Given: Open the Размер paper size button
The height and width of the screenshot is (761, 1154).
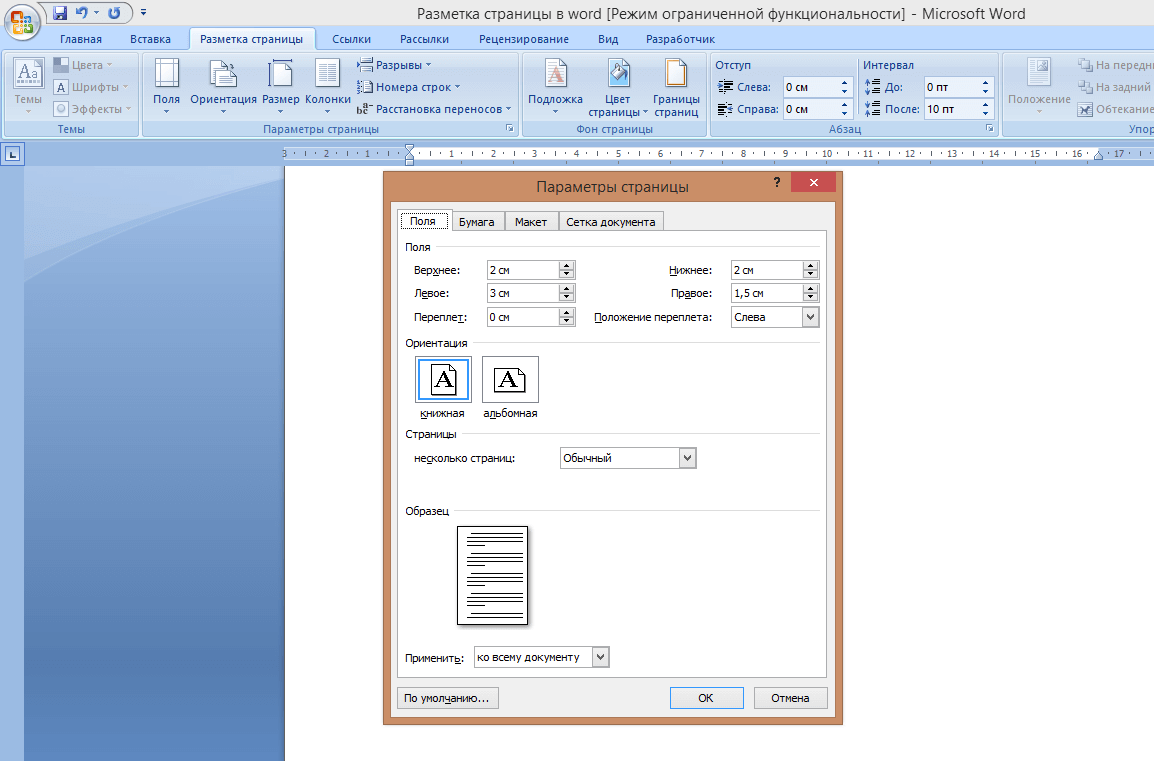Looking at the screenshot, I should pyautogui.click(x=280, y=86).
